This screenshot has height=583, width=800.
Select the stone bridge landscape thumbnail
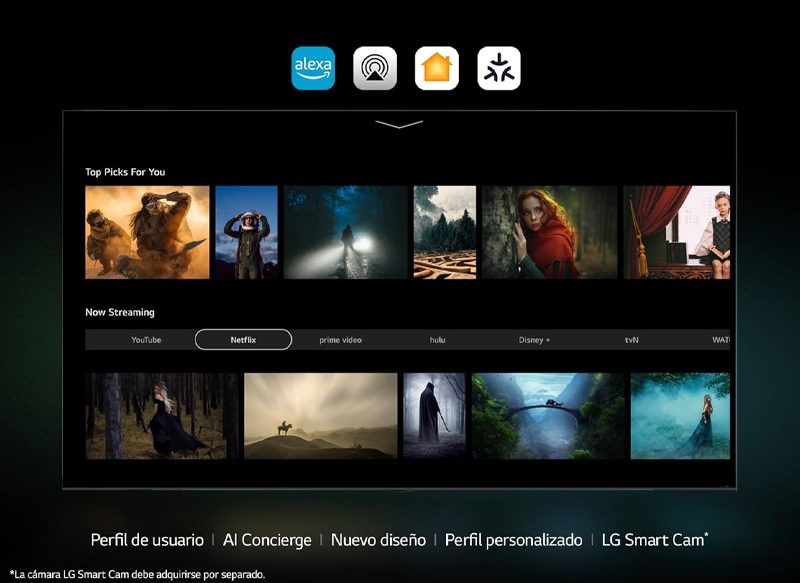click(x=548, y=416)
